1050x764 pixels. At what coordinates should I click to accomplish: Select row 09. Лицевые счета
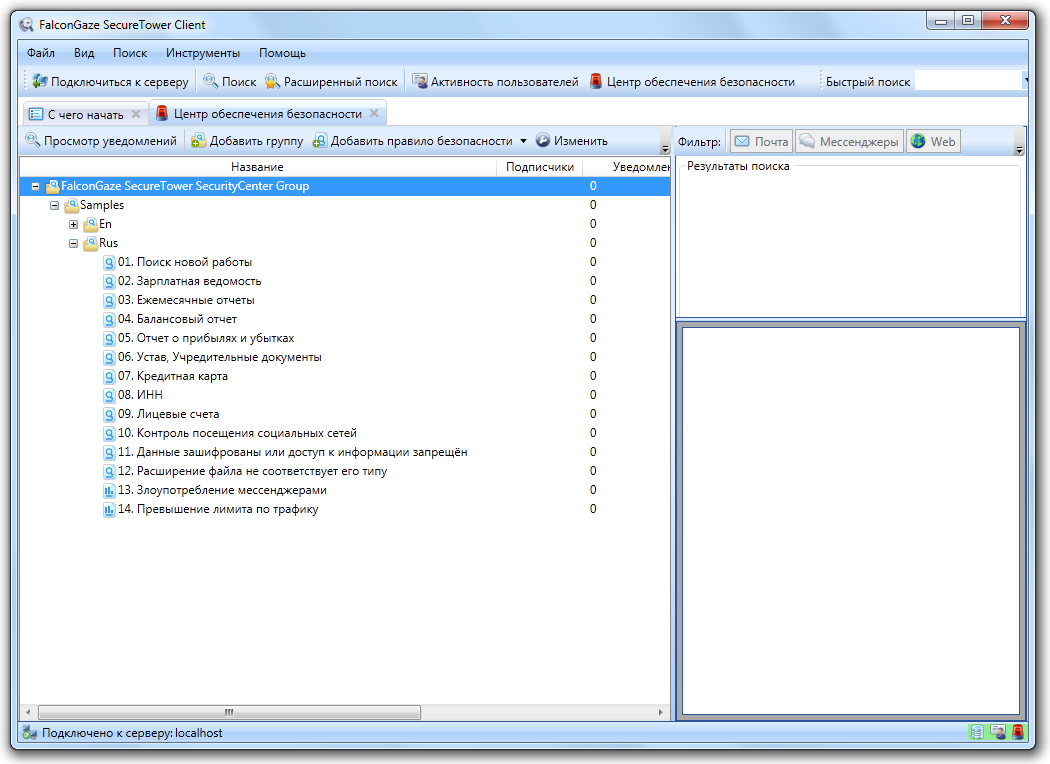click(x=345, y=414)
